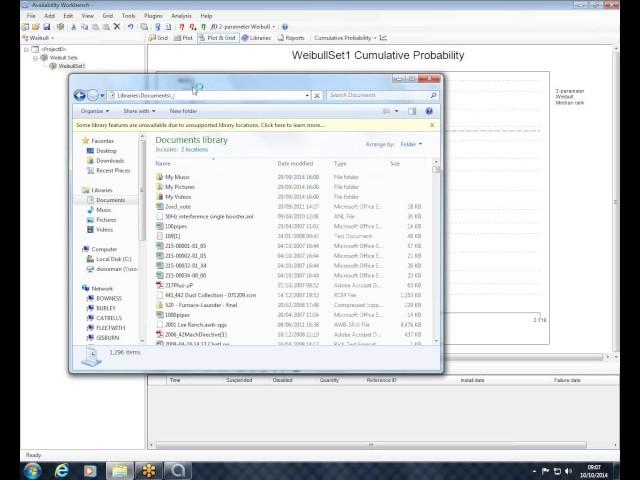
Task: Open the Arrange by Folder dropdown
Action: coord(411,144)
